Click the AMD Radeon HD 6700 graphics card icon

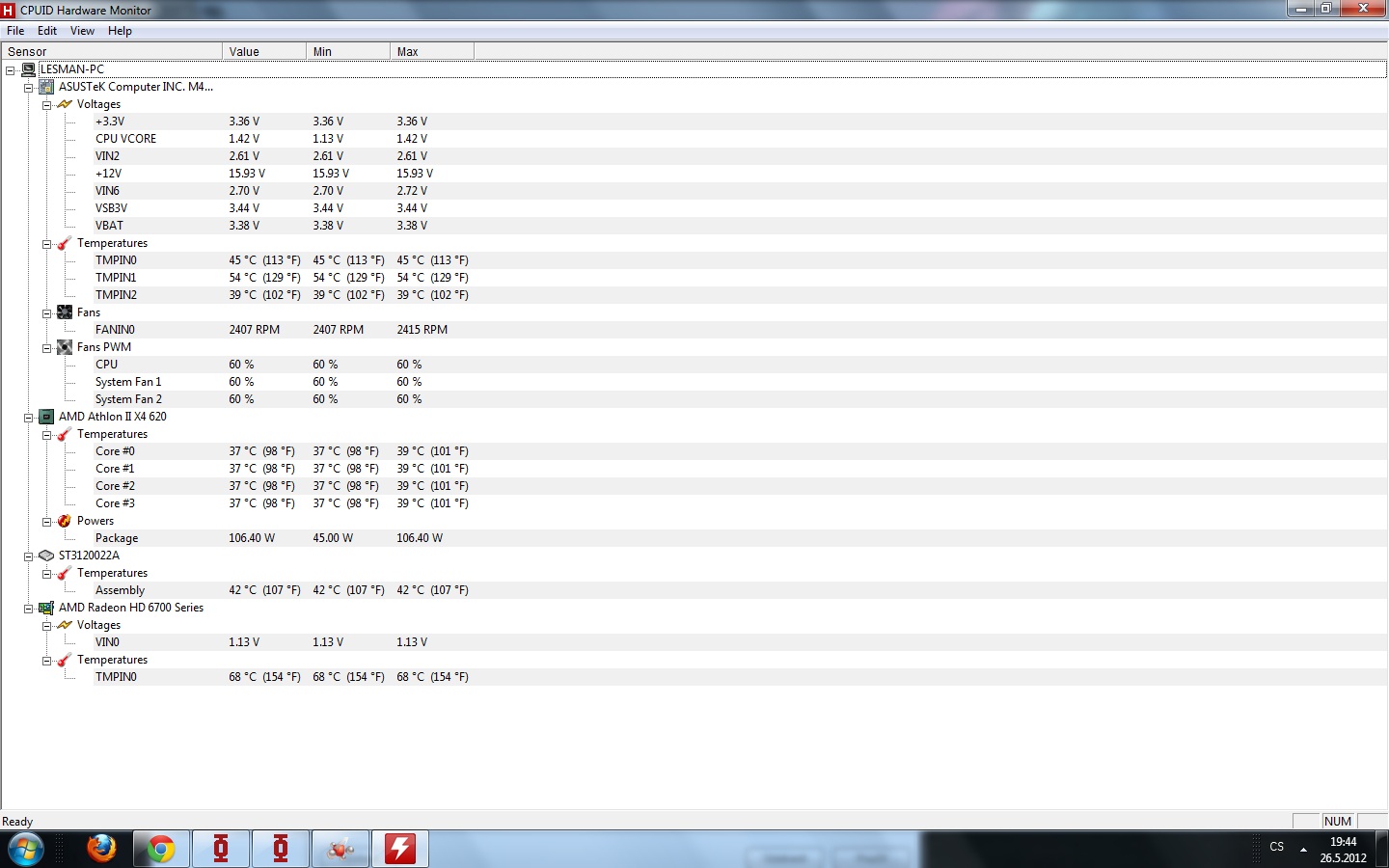[x=46, y=608]
